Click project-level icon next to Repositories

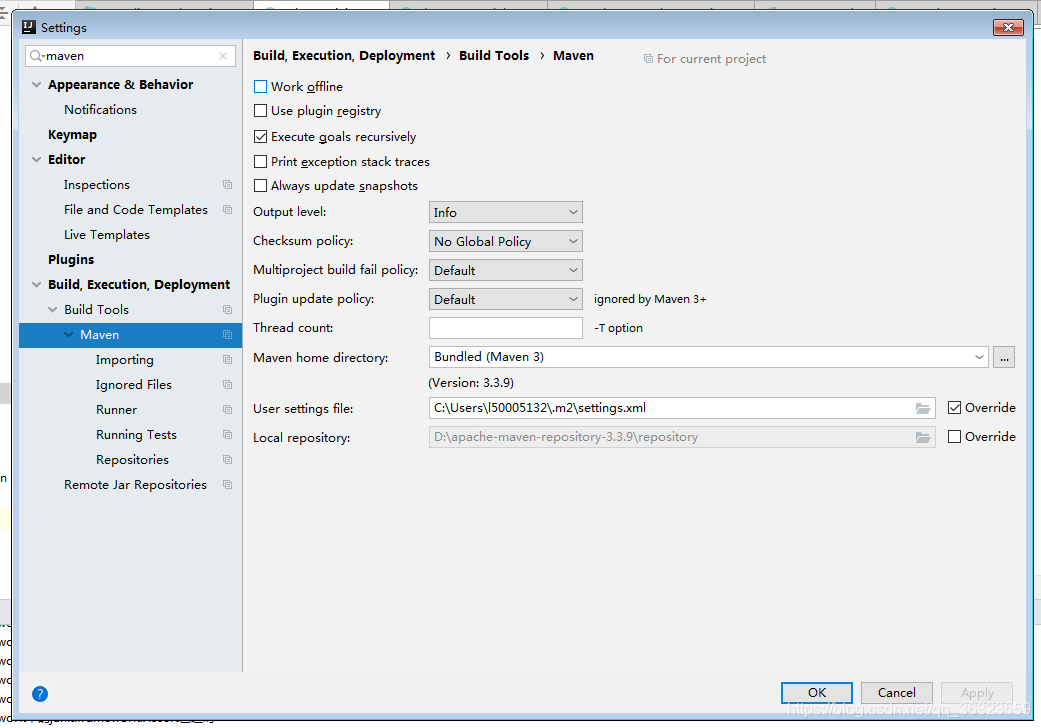pos(228,460)
